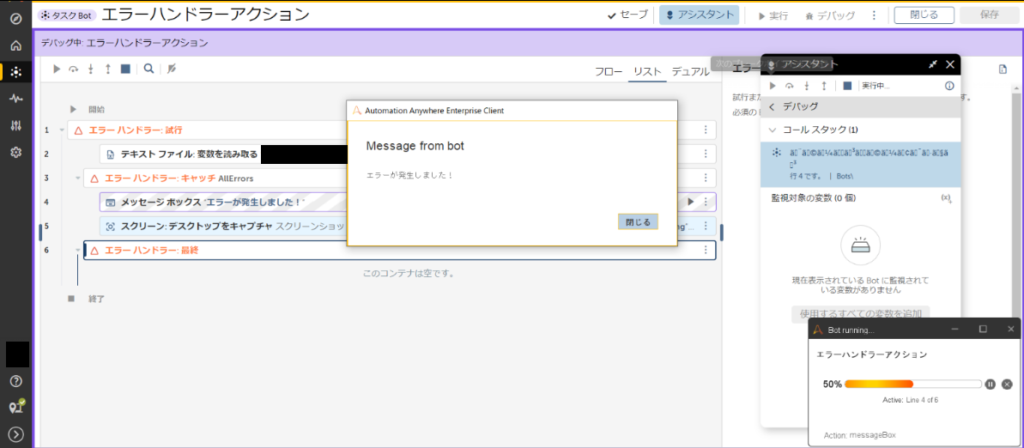Click the 閉じる button in top header
Viewport: 1024px width, 448px height.
click(x=923, y=15)
